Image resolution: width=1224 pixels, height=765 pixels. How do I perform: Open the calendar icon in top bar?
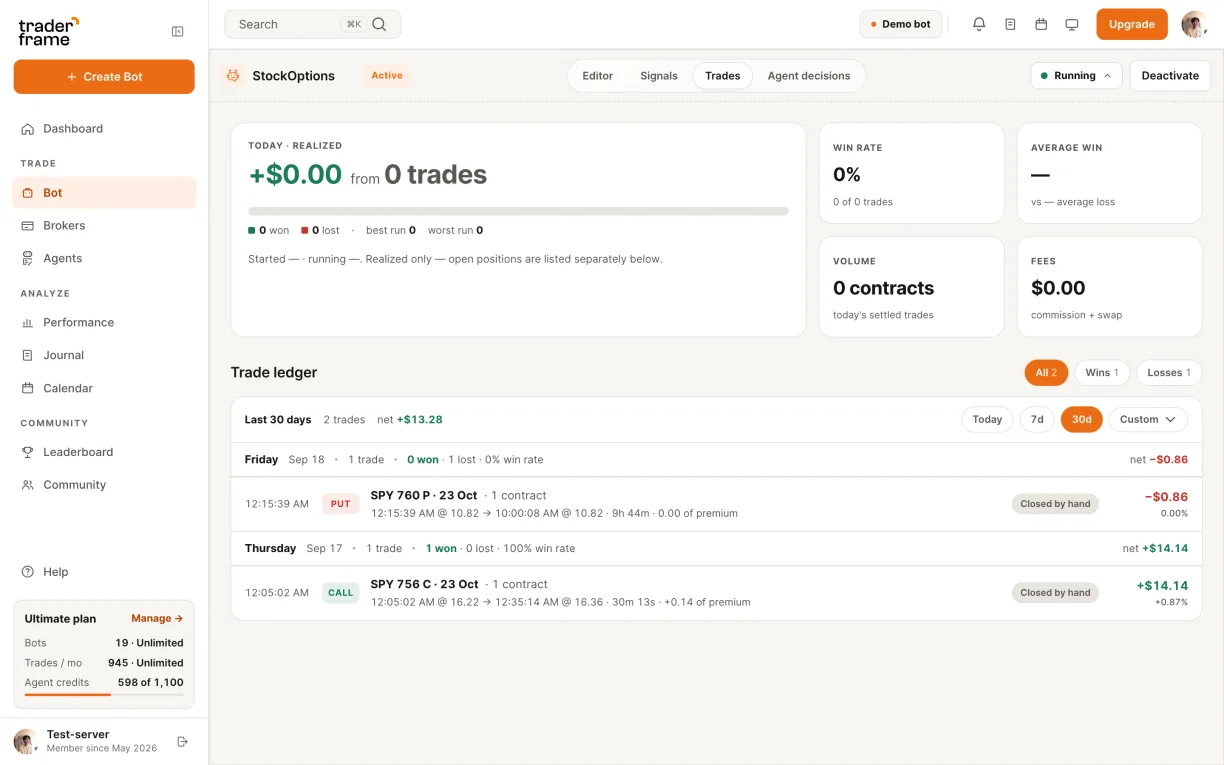click(1041, 24)
